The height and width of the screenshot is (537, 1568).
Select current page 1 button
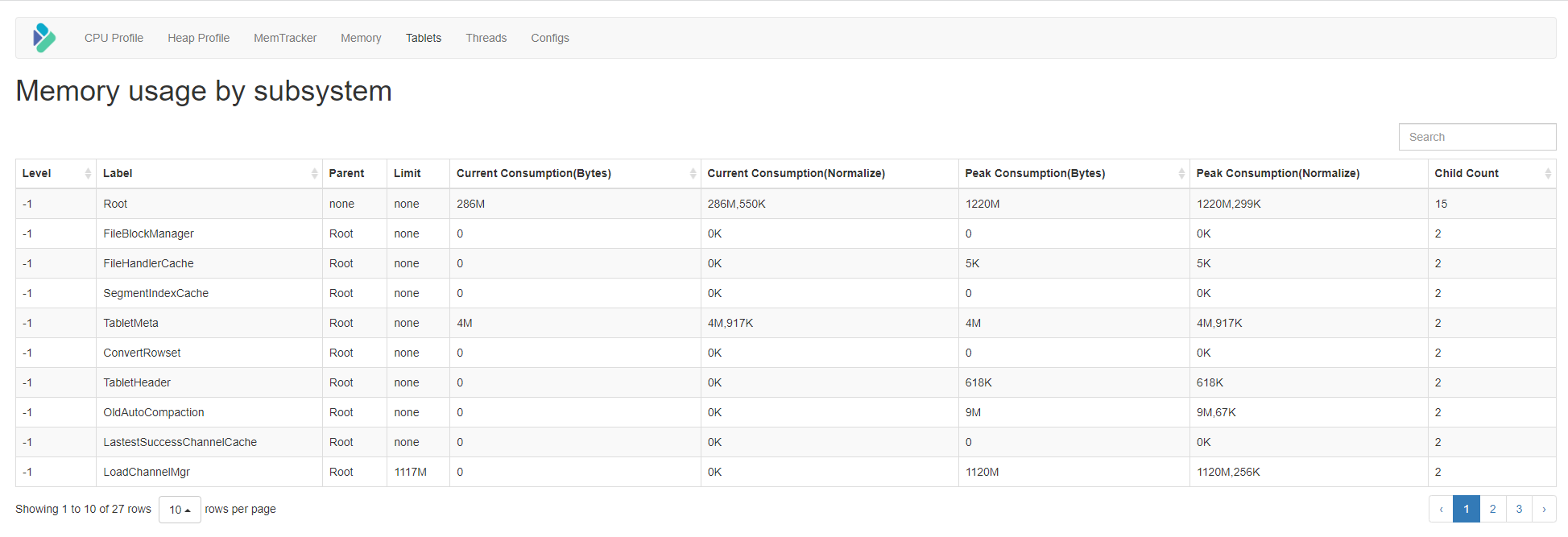click(x=1467, y=509)
